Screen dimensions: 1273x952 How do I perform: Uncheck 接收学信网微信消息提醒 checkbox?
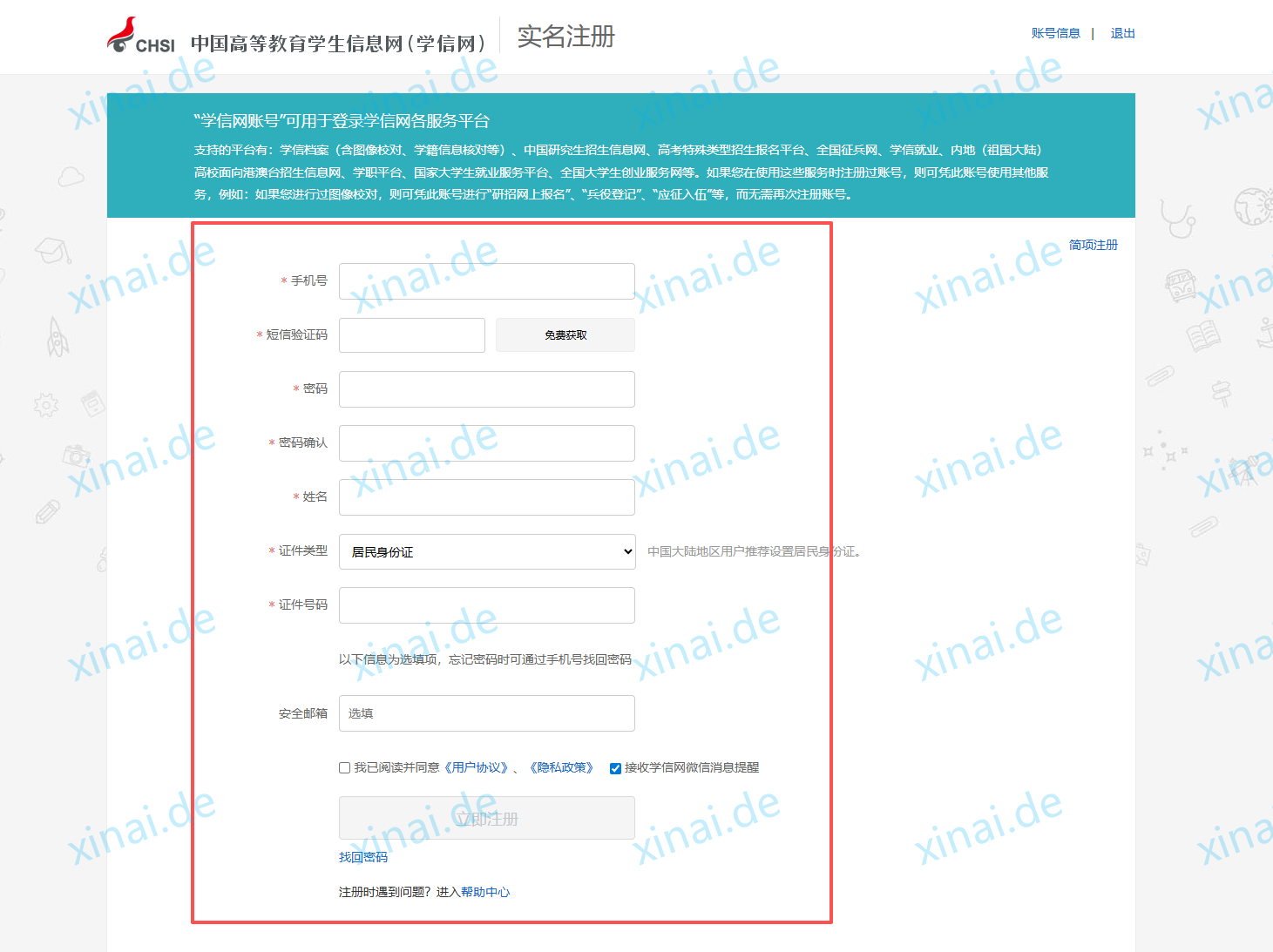point(615,768)
